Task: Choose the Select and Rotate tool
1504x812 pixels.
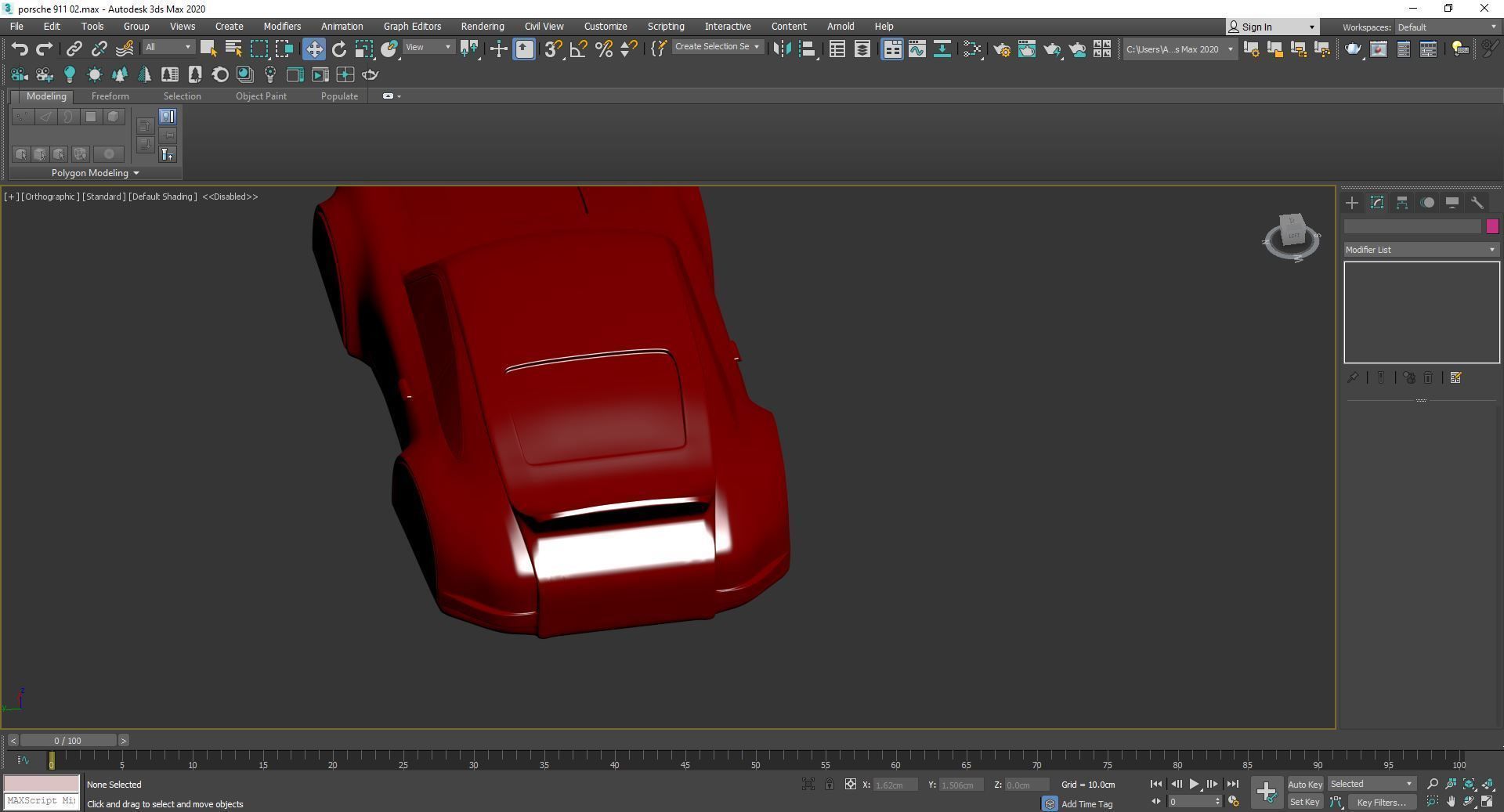Action: pyautogui.click(x=338, y=49)
